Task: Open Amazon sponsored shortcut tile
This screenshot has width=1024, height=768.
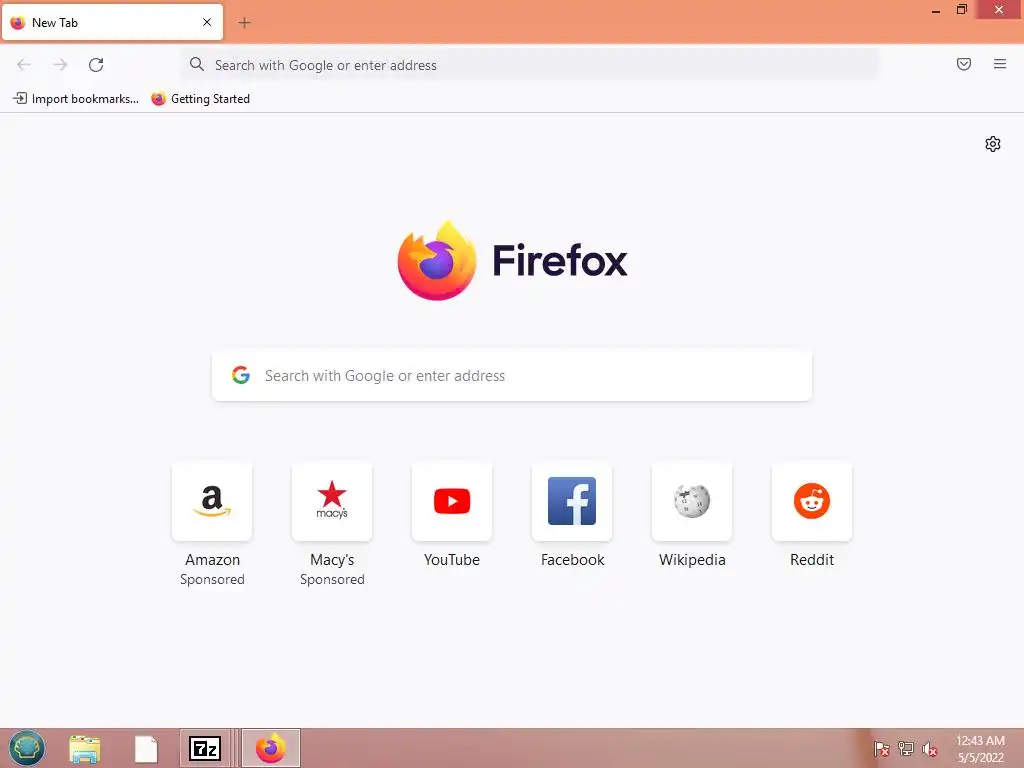Action: pos(212,501)
